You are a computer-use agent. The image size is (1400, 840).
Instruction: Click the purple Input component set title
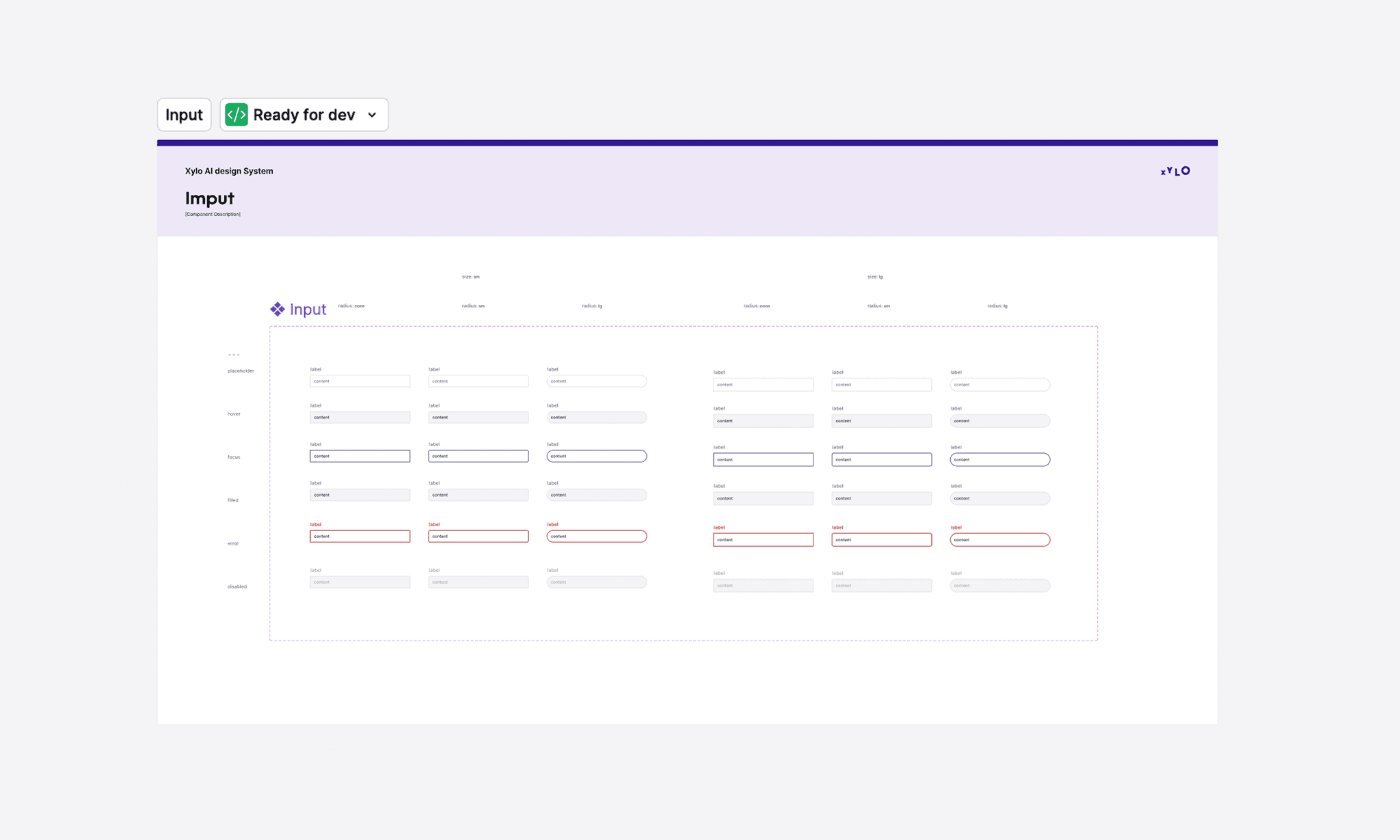[308, 310]
